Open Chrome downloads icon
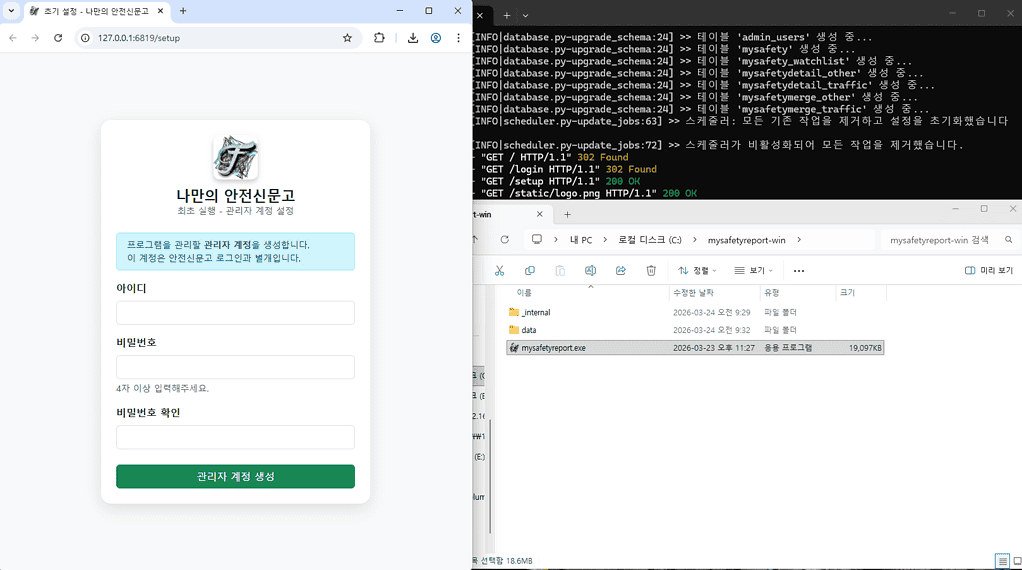The width and height of the screenshot is (1022, 570). 412,38
